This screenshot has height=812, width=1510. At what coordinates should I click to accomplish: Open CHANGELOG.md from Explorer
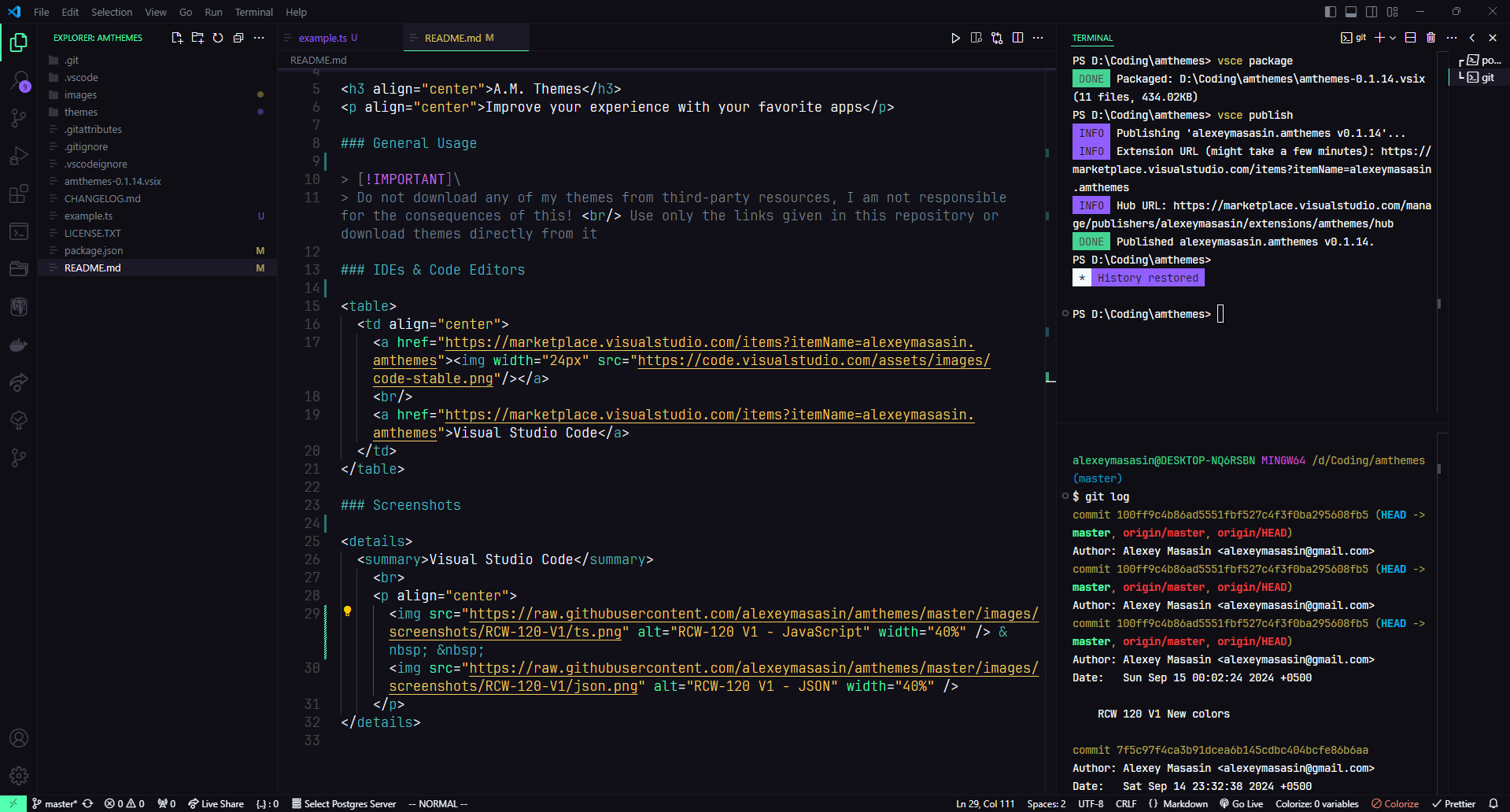[x=157, y=198]
